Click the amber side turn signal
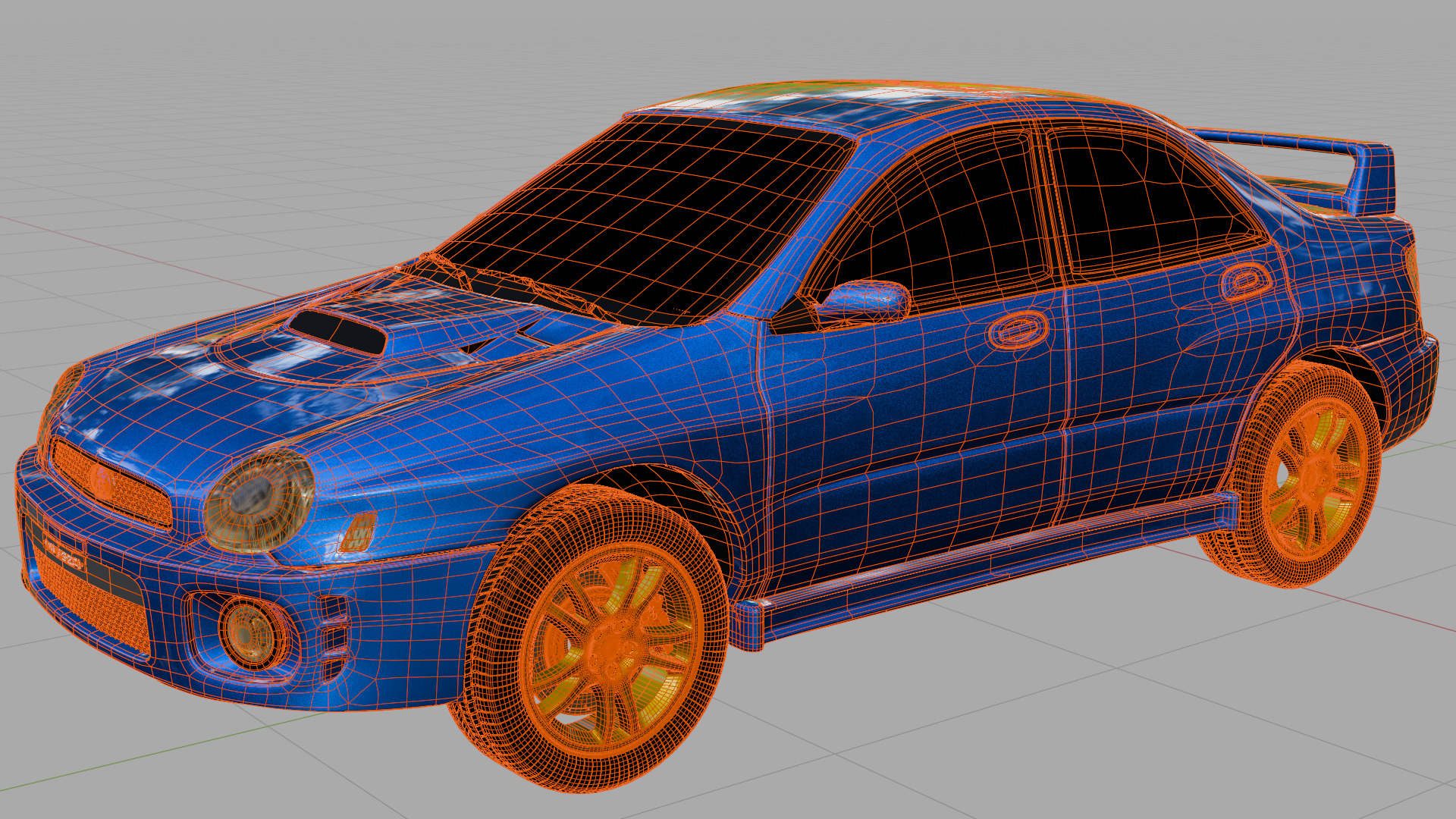Screen dimensions: 1456x819 coord(358,532)
